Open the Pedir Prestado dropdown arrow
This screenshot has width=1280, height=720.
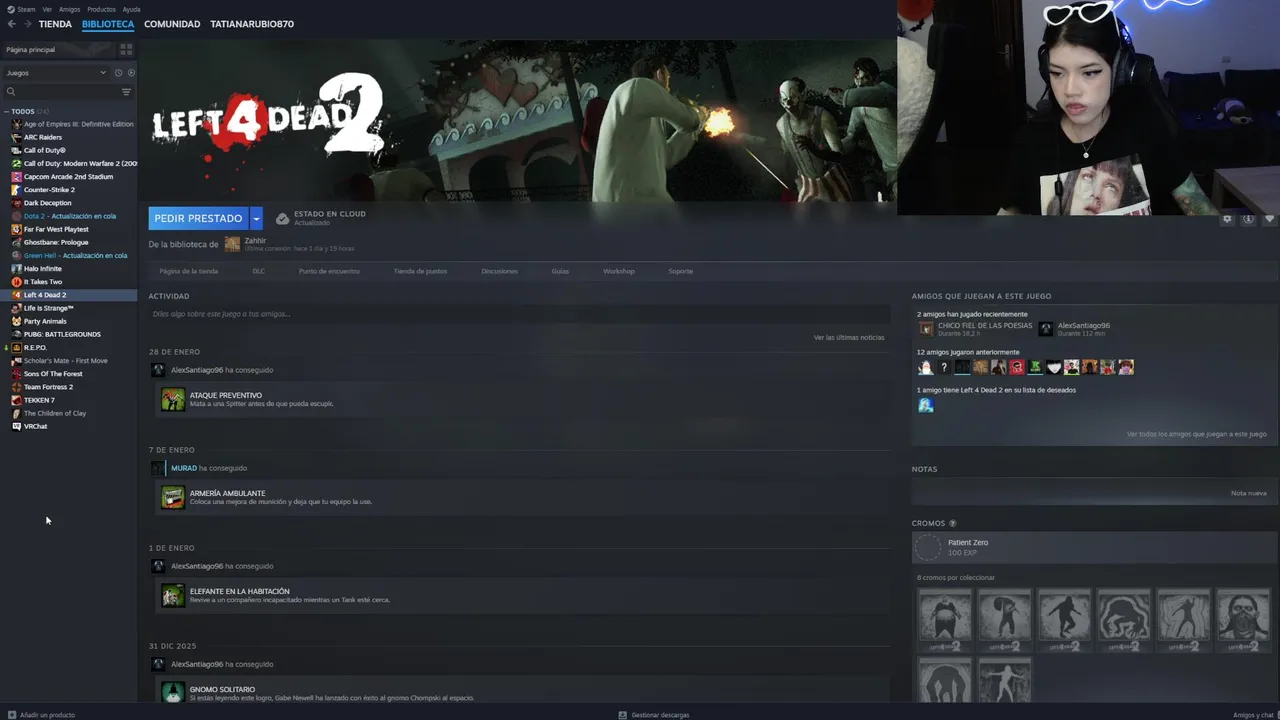click(x=256, y=218)
